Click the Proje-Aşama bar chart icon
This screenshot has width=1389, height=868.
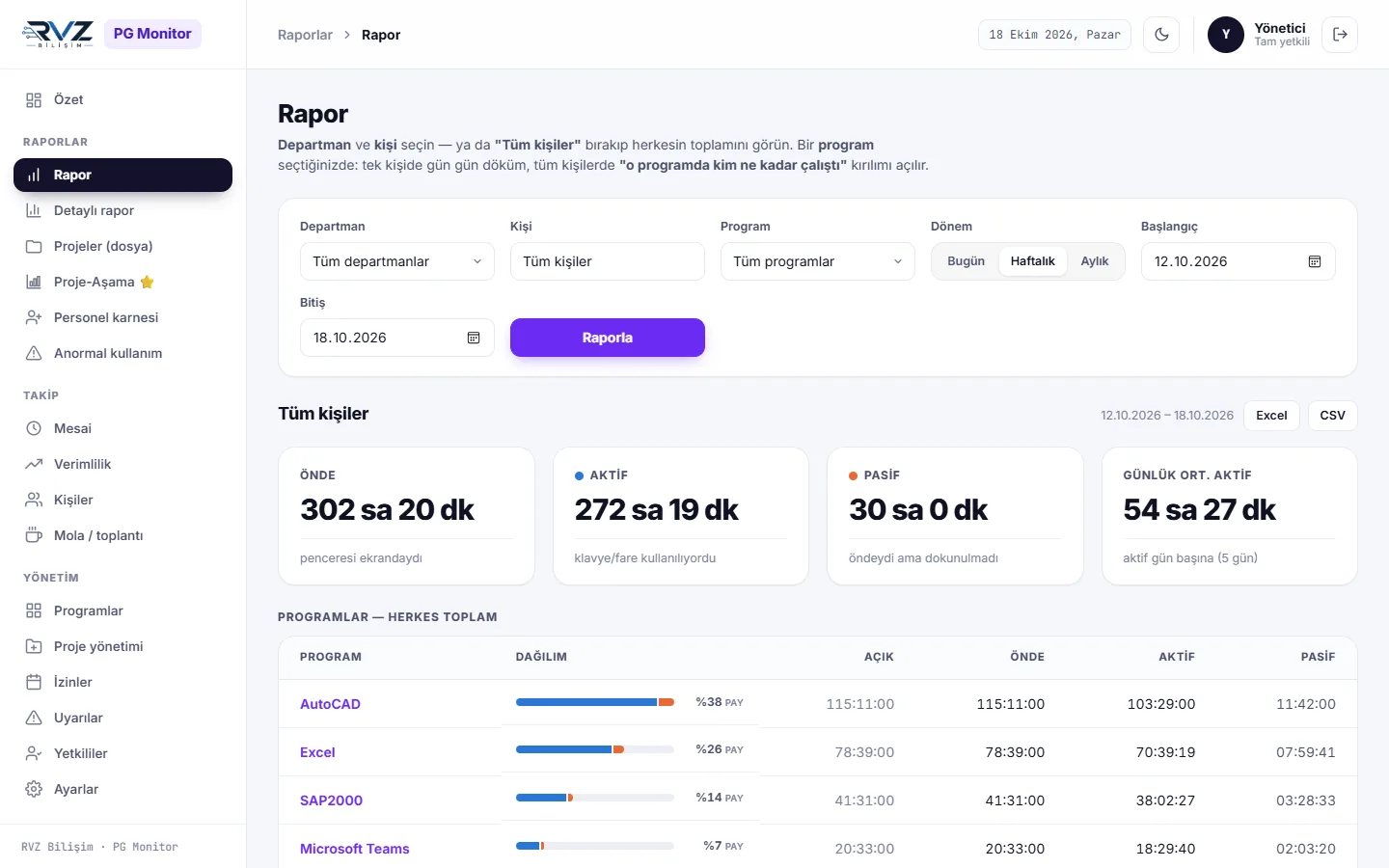point(34,282)
